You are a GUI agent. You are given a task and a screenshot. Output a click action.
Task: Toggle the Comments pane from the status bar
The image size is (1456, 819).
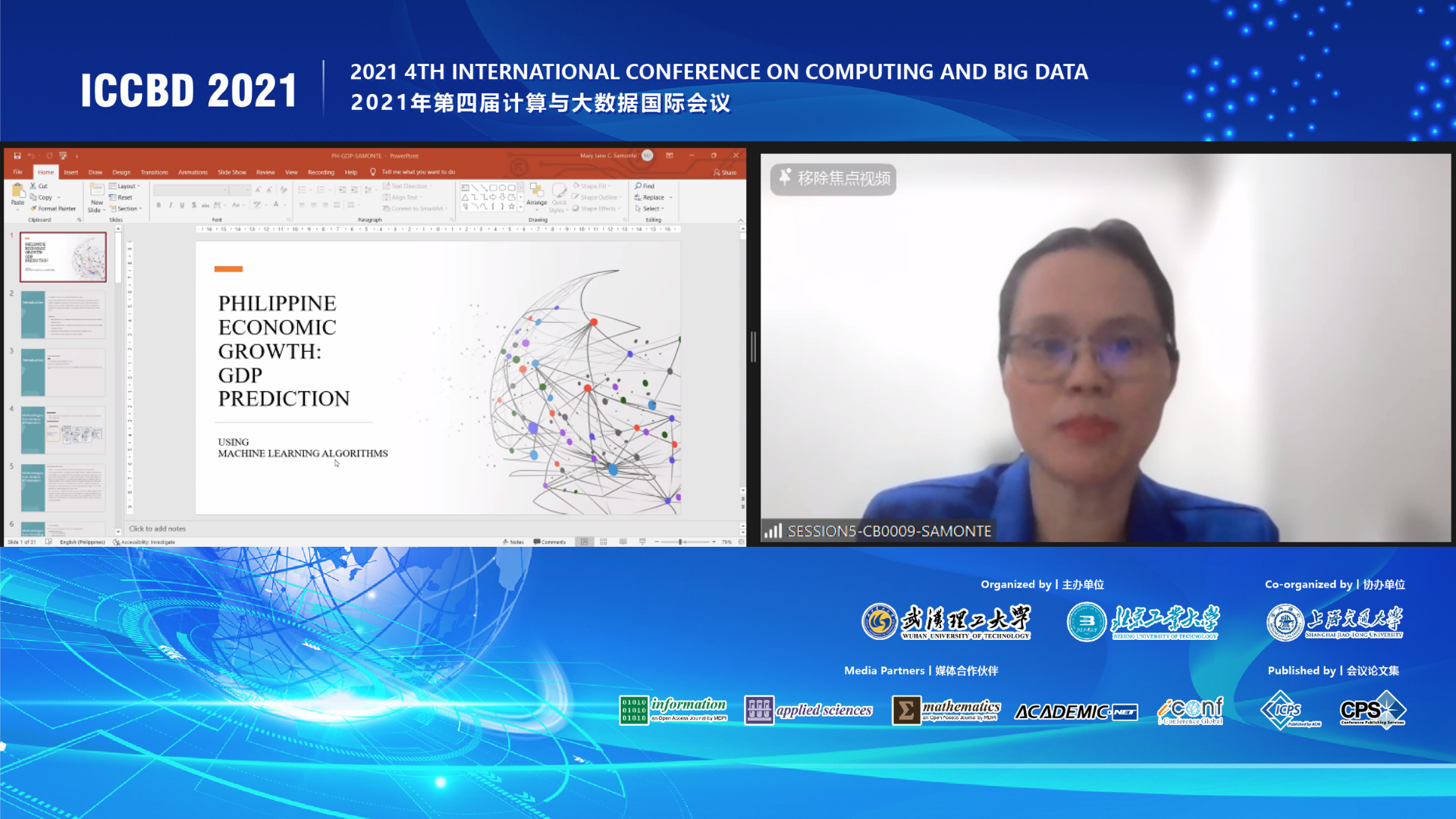[x=550, y=542]
